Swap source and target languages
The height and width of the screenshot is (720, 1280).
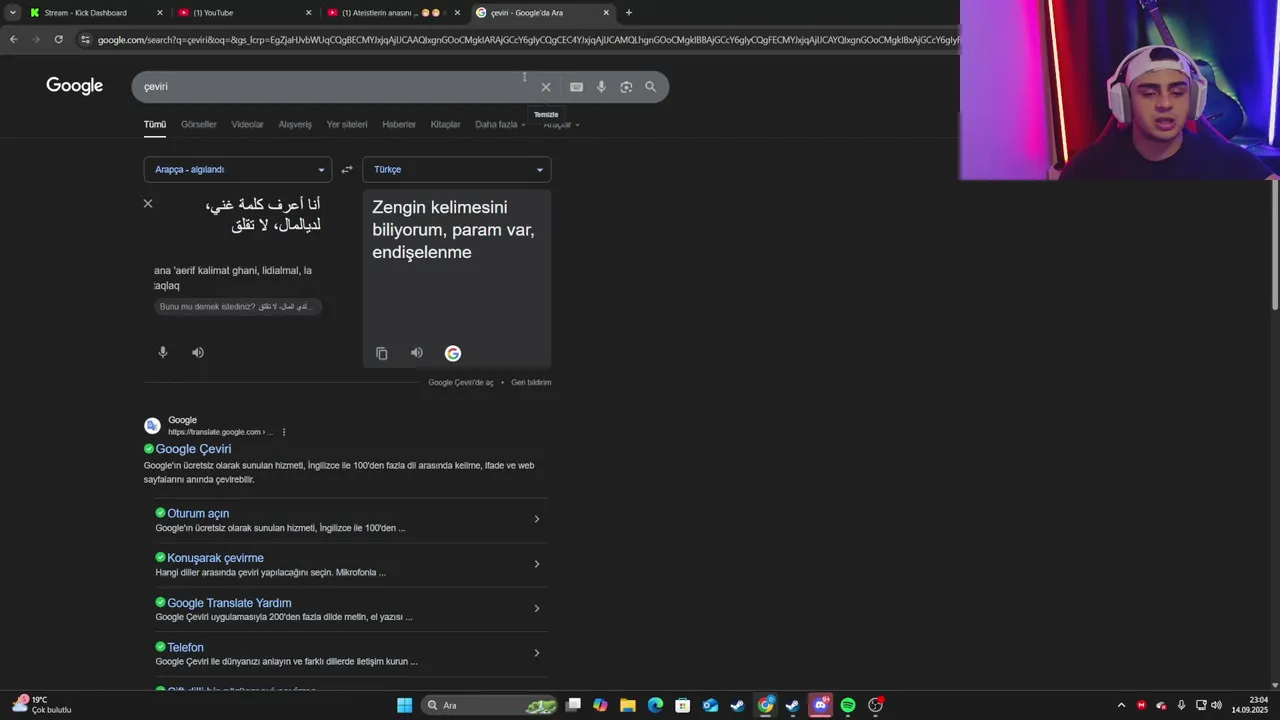coord(347,170)
